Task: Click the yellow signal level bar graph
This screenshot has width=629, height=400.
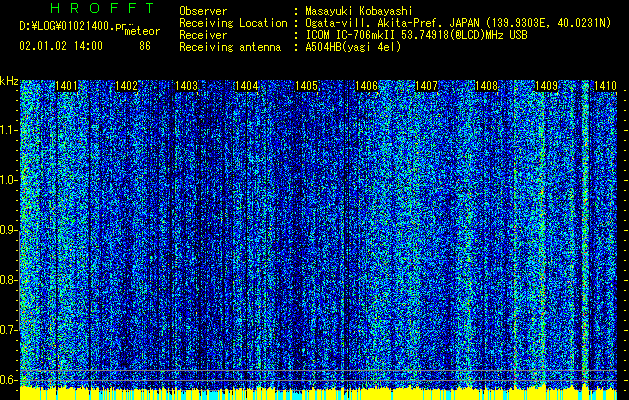Action: pos(319,393)
